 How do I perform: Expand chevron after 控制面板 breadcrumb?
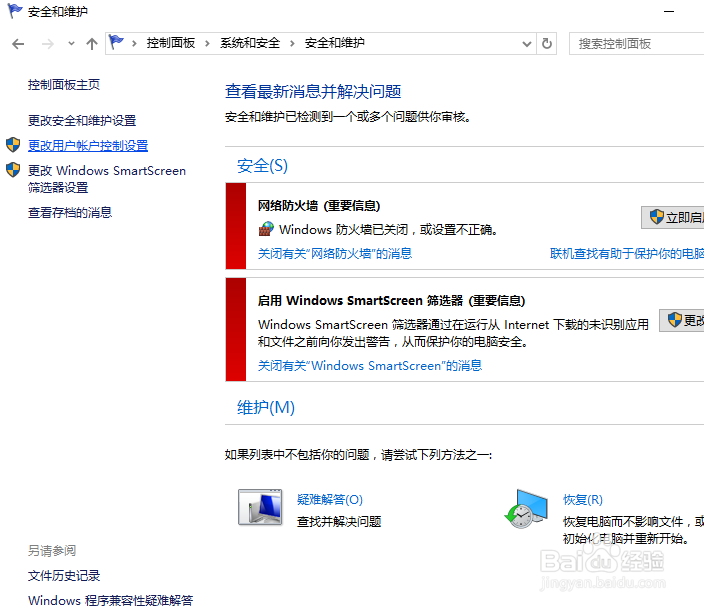(x=207, y=44)
